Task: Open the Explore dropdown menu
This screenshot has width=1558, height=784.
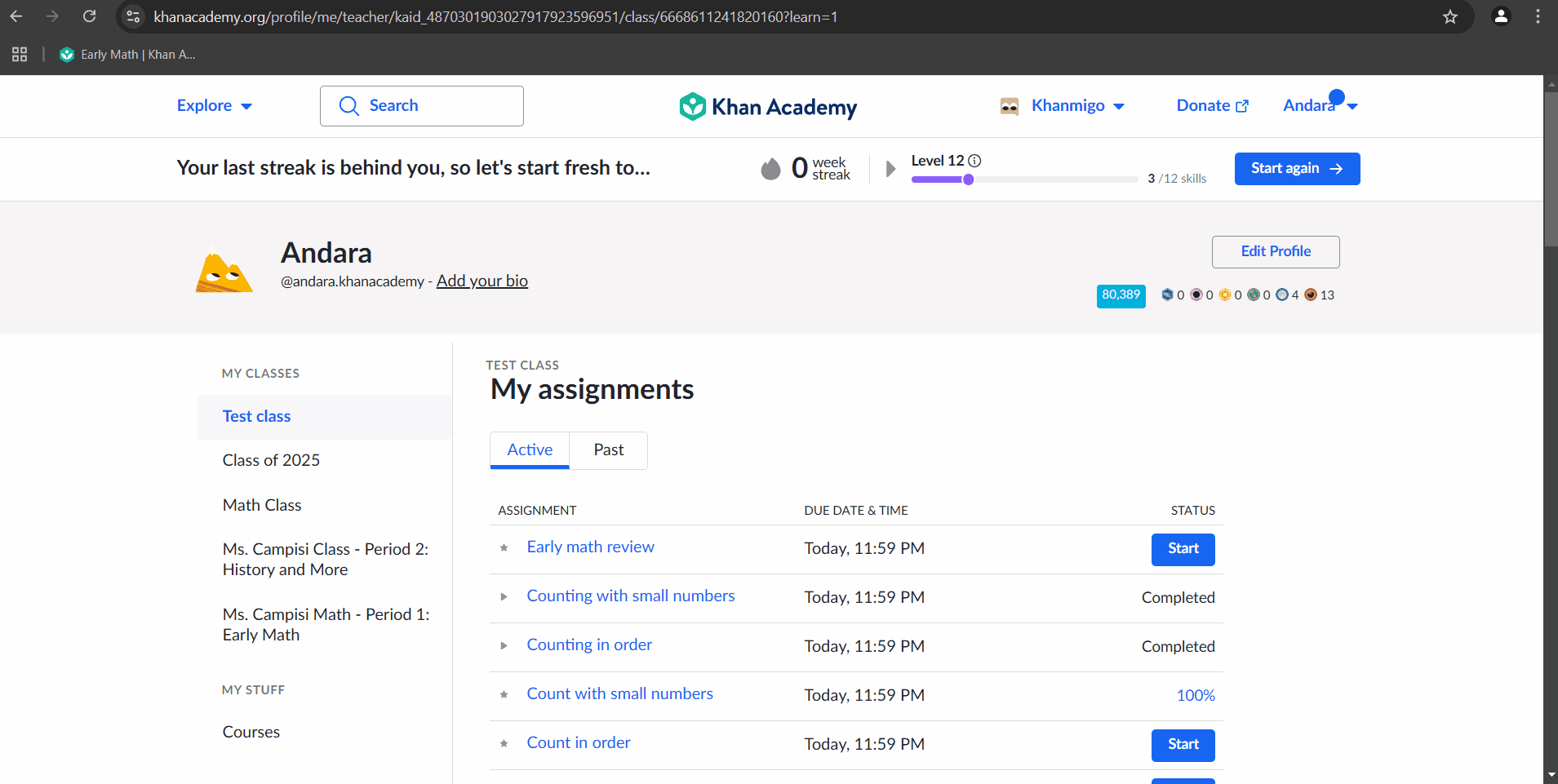Action: point(215,106)
